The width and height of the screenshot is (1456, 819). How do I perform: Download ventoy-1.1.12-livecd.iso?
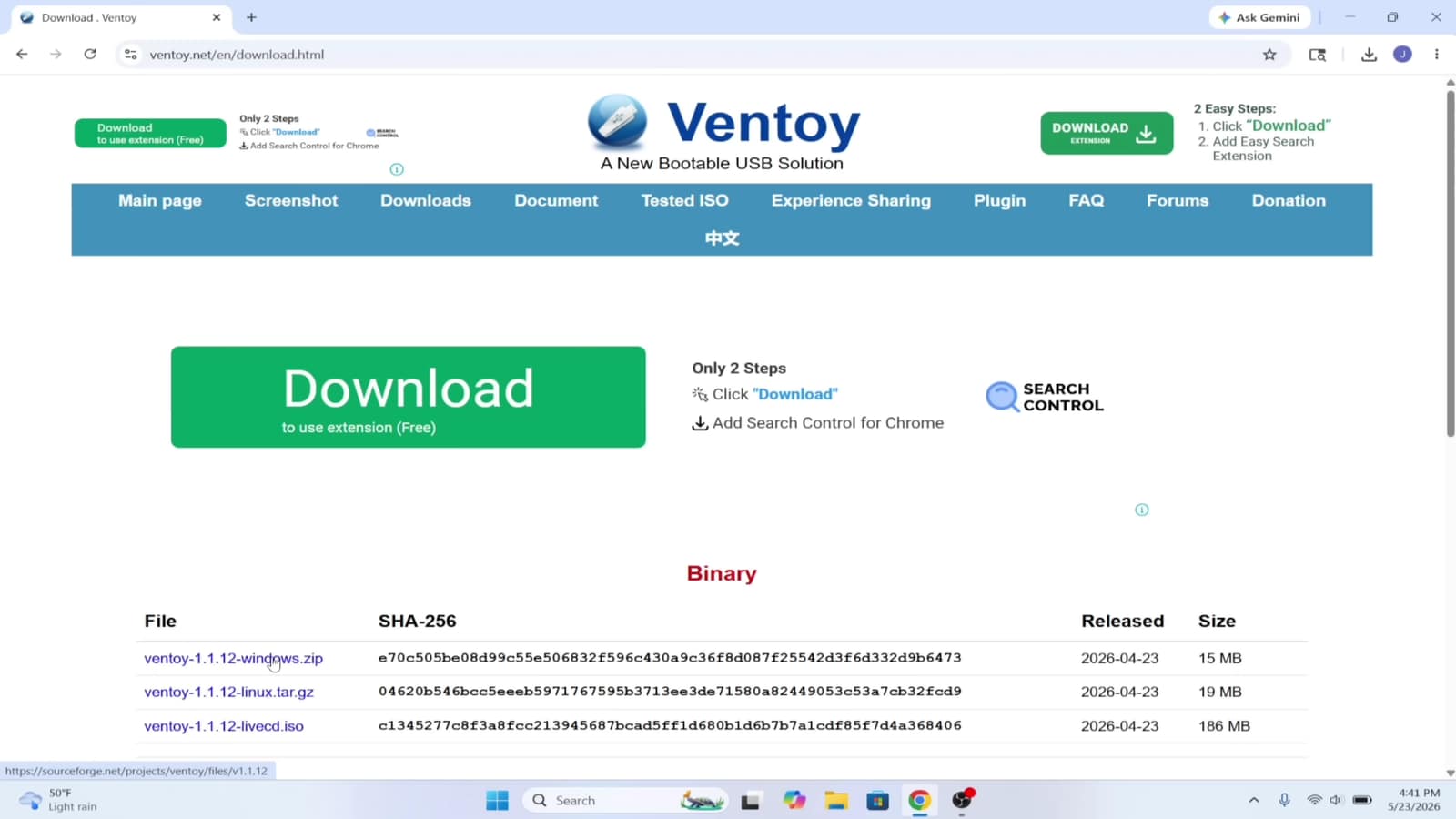224,726
